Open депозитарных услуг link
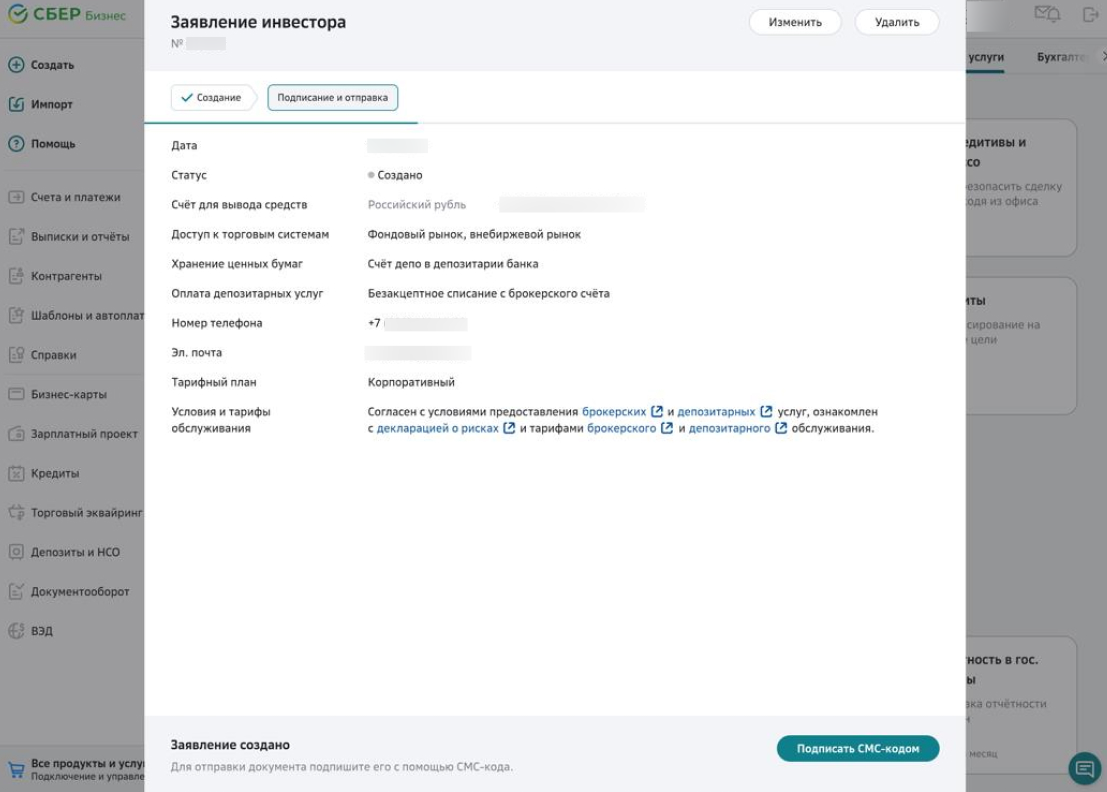Image resolution: width=1107 pixels, height=792 pixels. (716, 412)
